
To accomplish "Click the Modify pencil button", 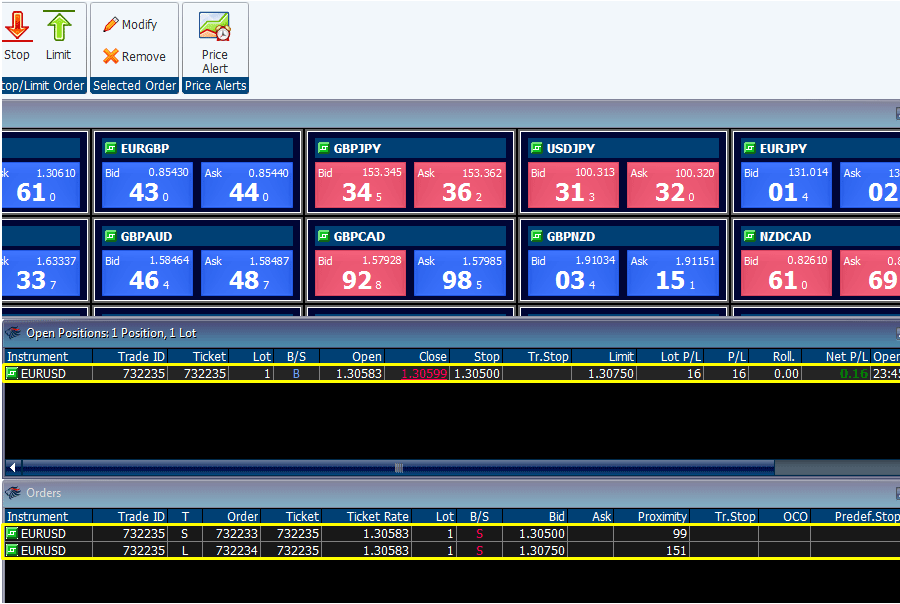I will tap(111, 25).
